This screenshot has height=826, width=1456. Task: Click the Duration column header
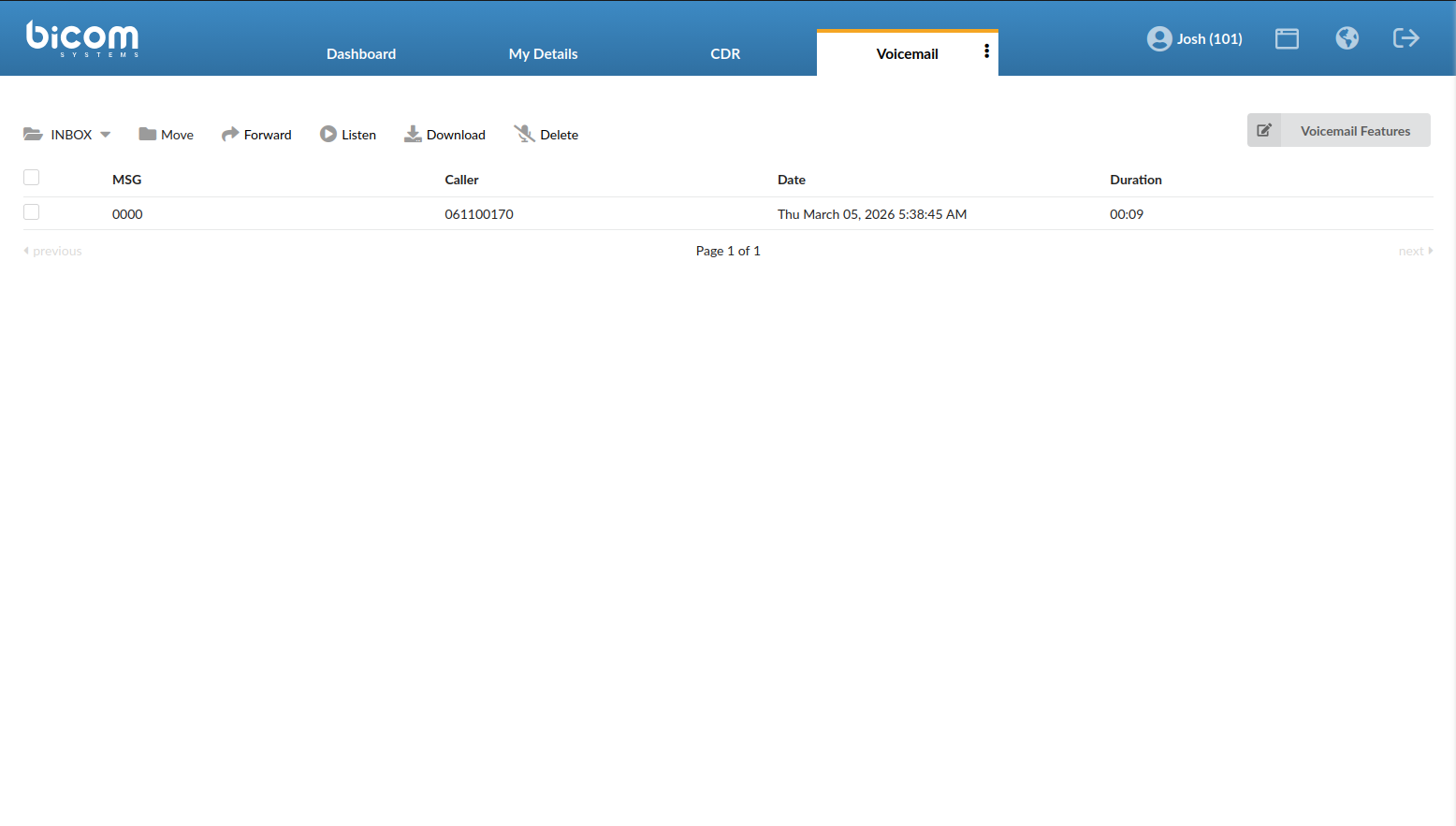point(1136,180)
